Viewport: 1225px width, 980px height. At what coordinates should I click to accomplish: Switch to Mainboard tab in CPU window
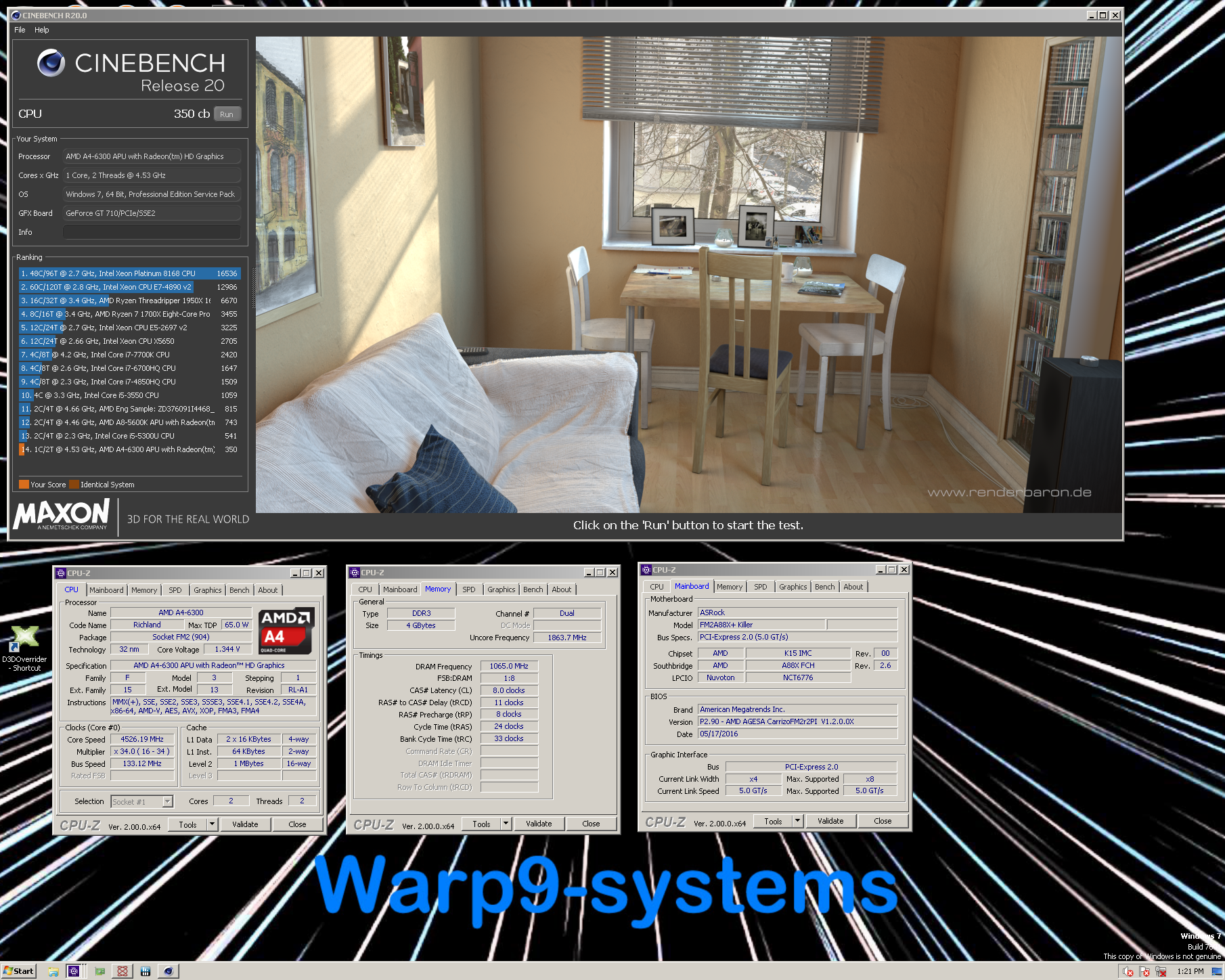point(106,590)
